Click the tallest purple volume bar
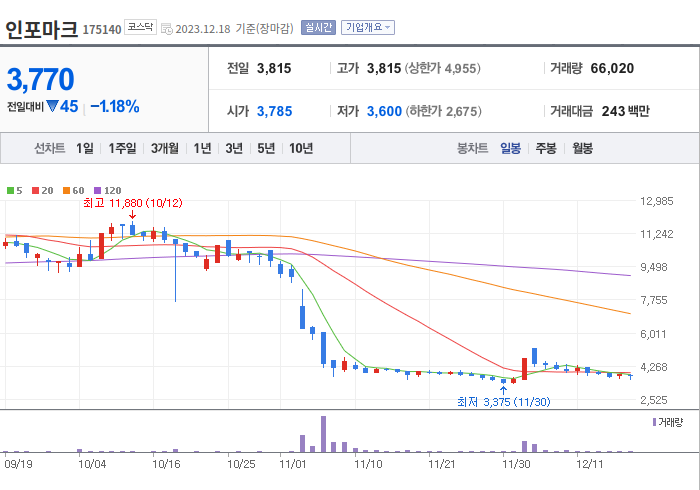This screenshot has height=490, width=700. click(323, 434)
